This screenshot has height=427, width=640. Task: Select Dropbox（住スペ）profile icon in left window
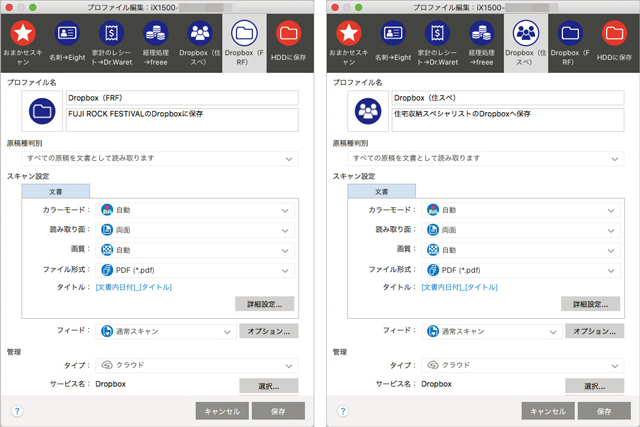[x=200, y=33]
